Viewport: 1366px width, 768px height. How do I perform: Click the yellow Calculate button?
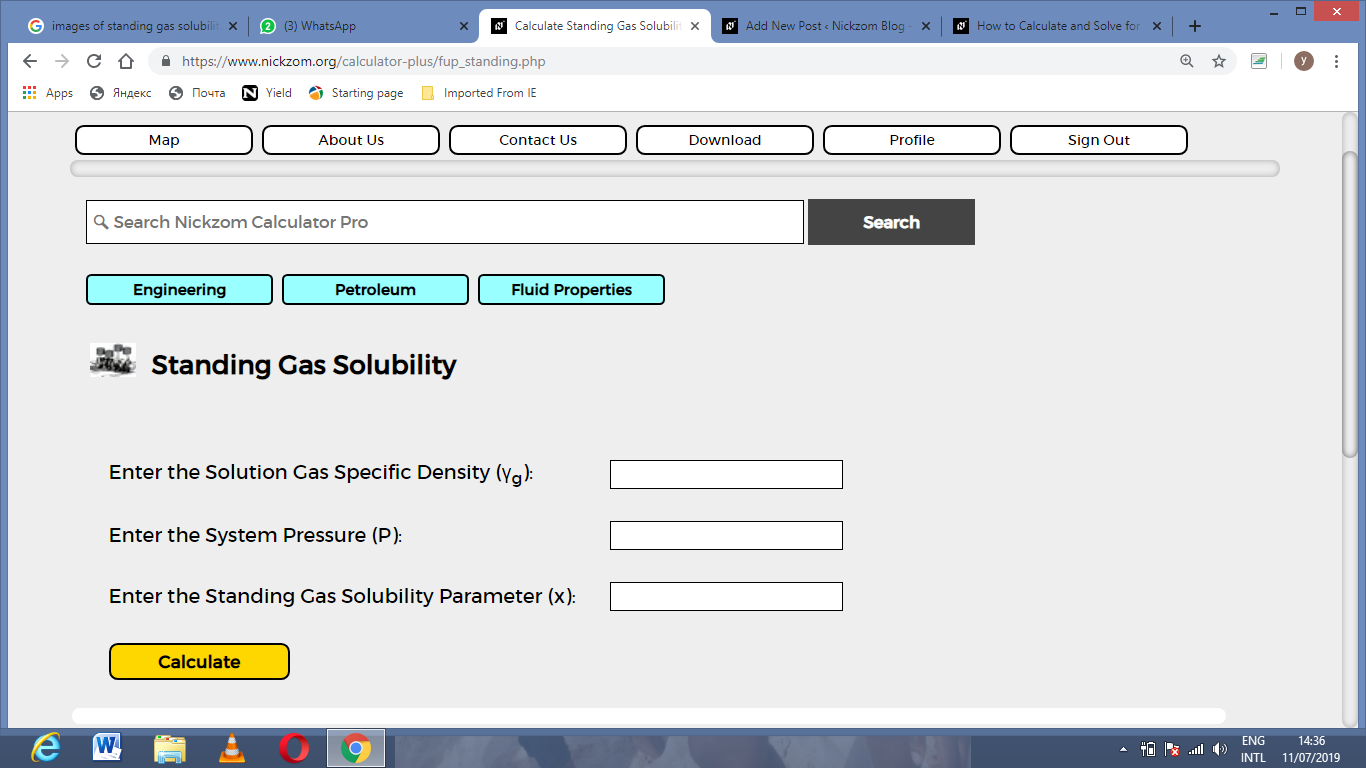tap(199, 662)
